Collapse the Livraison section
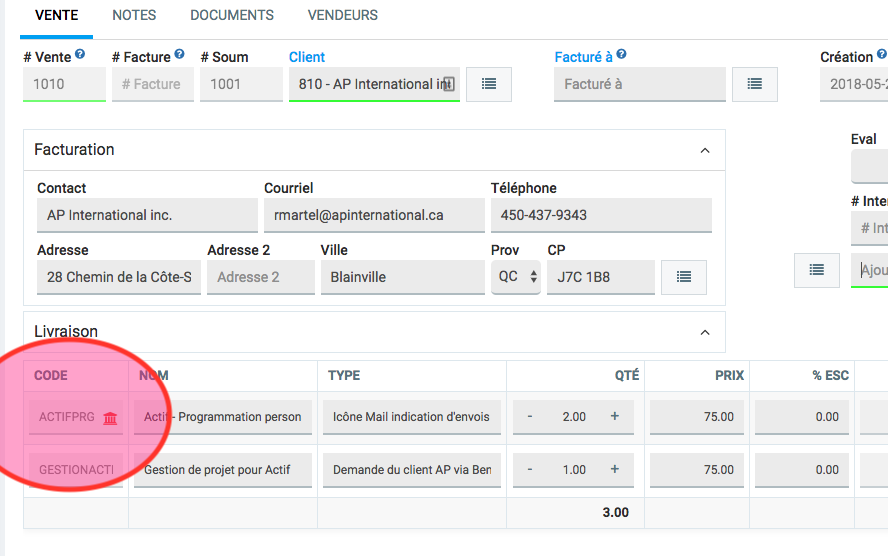888x556 pixels. tap(704, 333)
